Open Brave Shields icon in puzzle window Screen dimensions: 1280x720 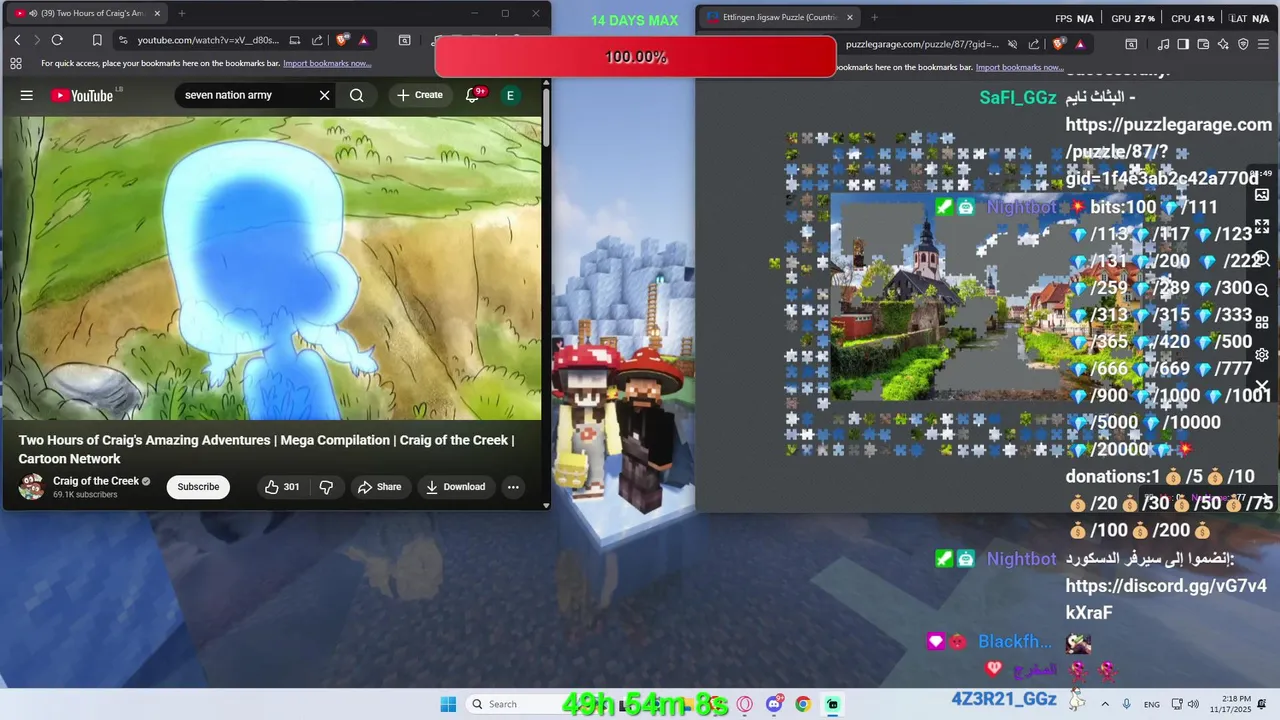click(1059, 44)
